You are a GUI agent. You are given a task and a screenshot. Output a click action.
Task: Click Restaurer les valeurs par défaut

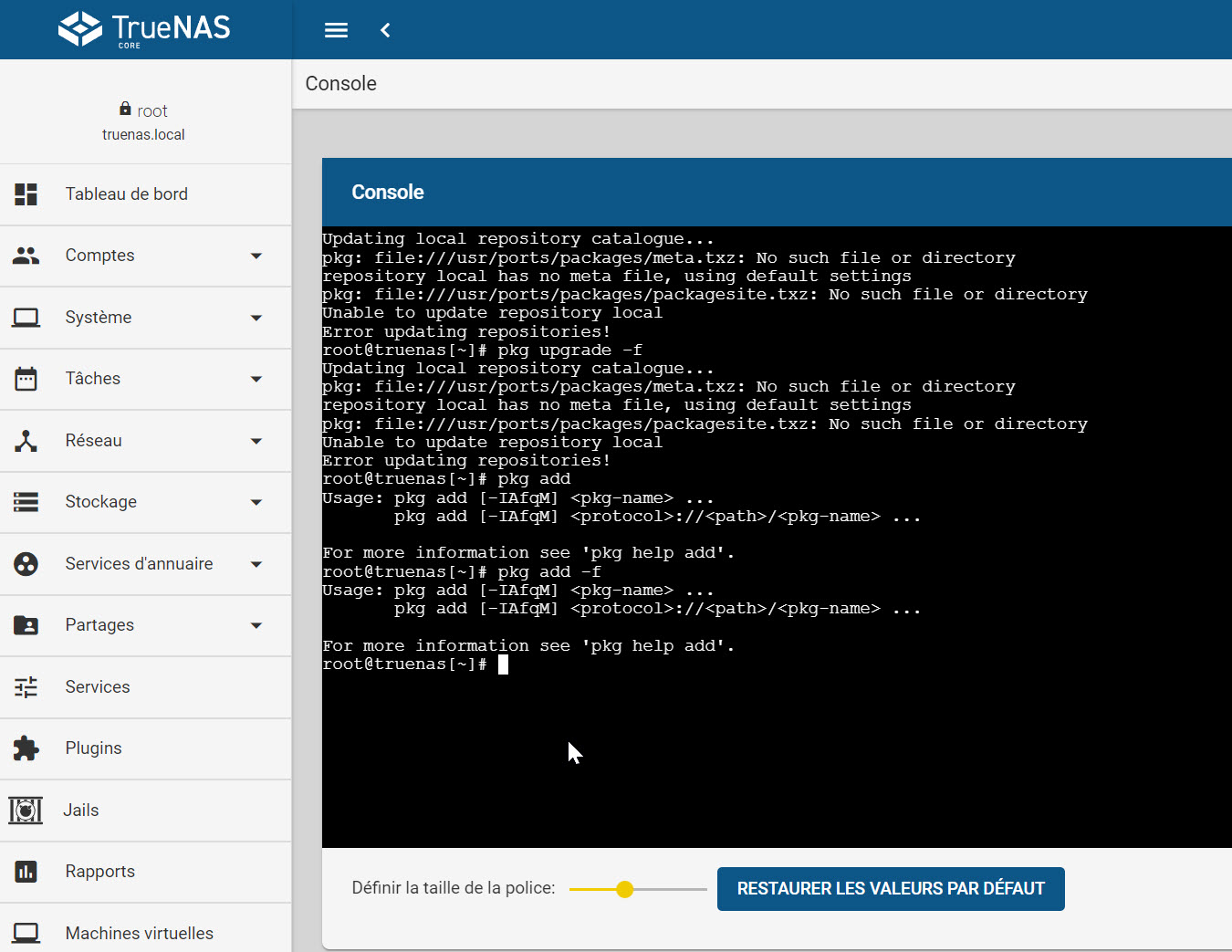[x=891, y=889]
